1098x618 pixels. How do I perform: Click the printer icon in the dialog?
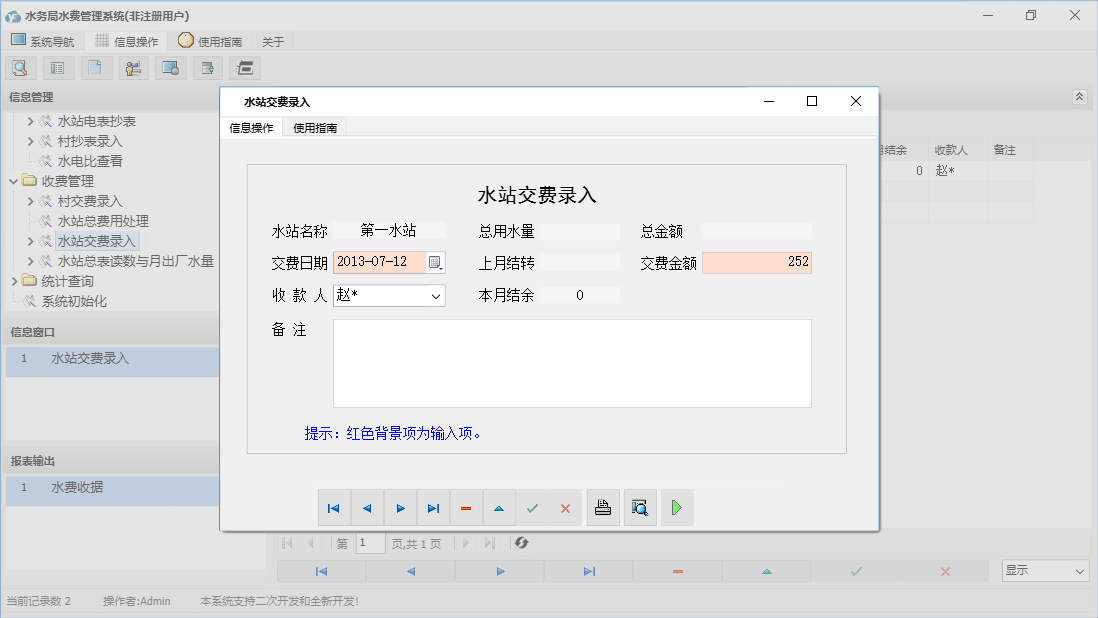pos(603,507)
